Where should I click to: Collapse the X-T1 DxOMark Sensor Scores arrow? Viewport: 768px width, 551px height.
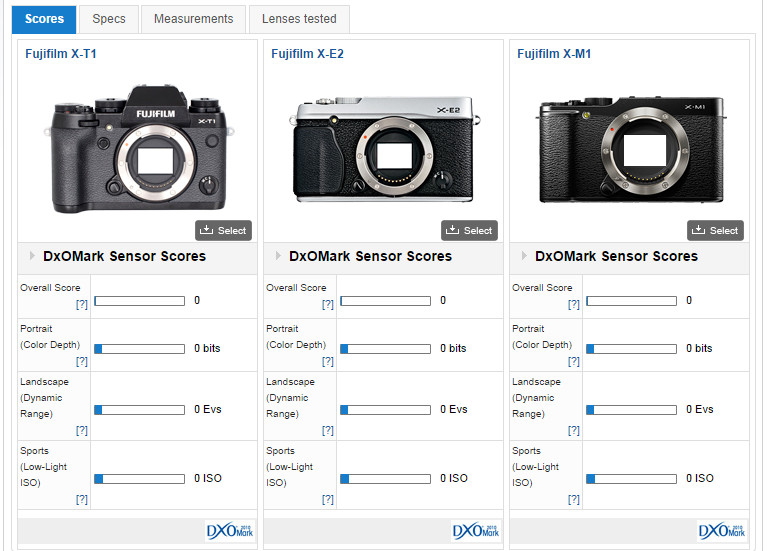(32, 256)
